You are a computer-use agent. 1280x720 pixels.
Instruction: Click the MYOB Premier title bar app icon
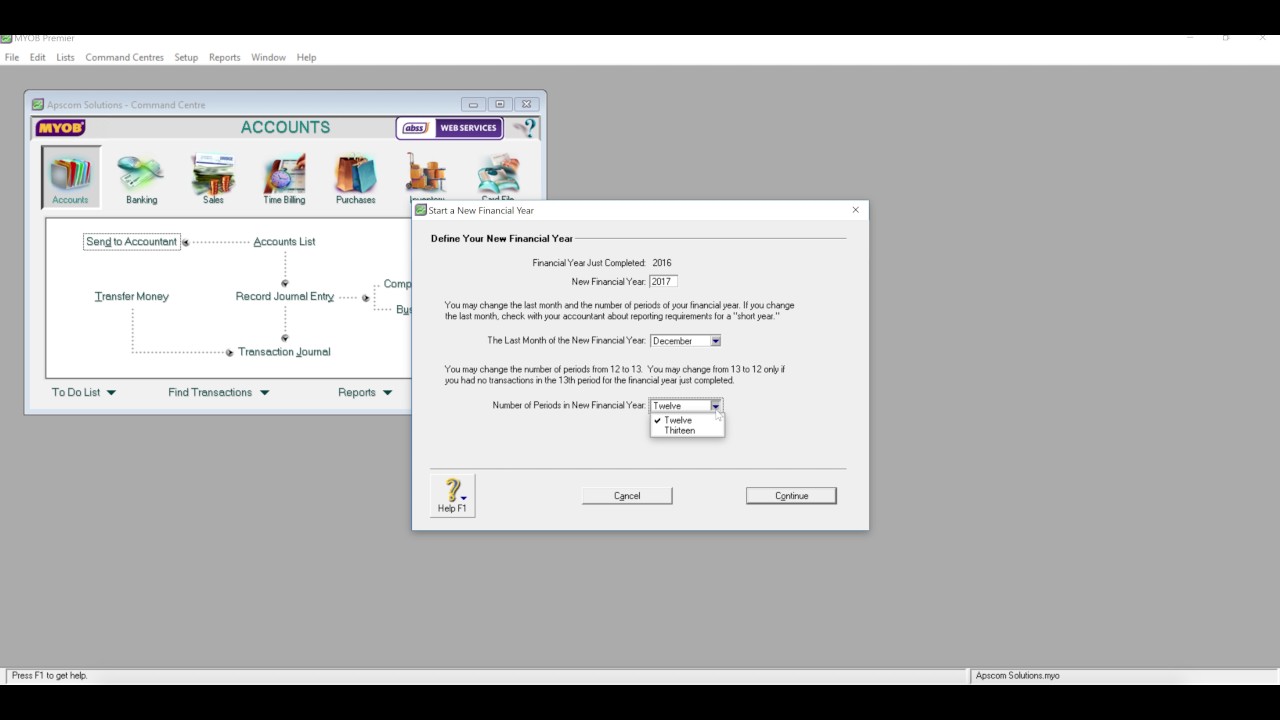click(x=6, y=38)
